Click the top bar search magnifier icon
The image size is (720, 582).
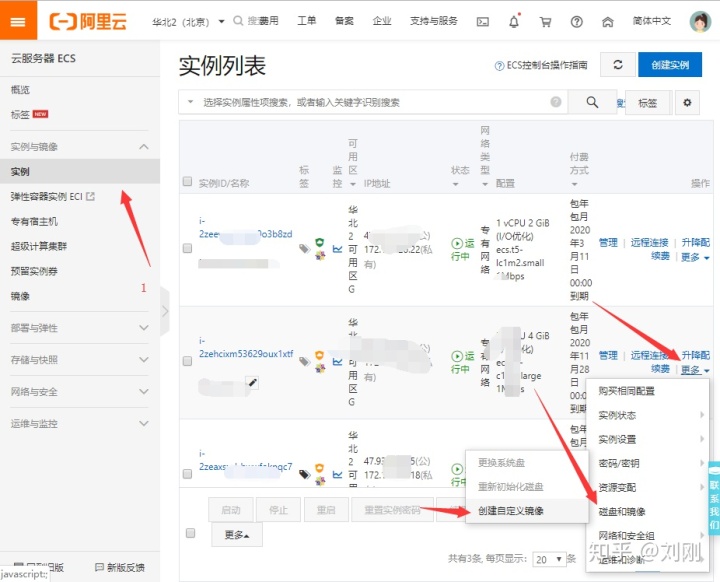coord(238,21)
